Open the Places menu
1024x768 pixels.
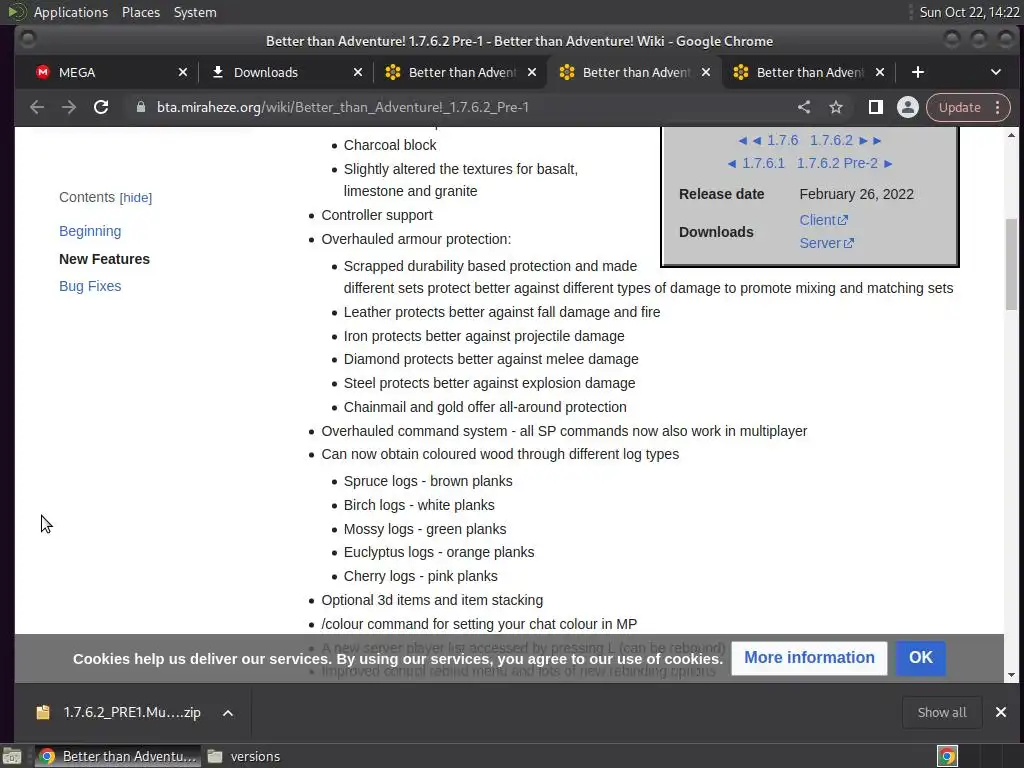tap(141, 12)
